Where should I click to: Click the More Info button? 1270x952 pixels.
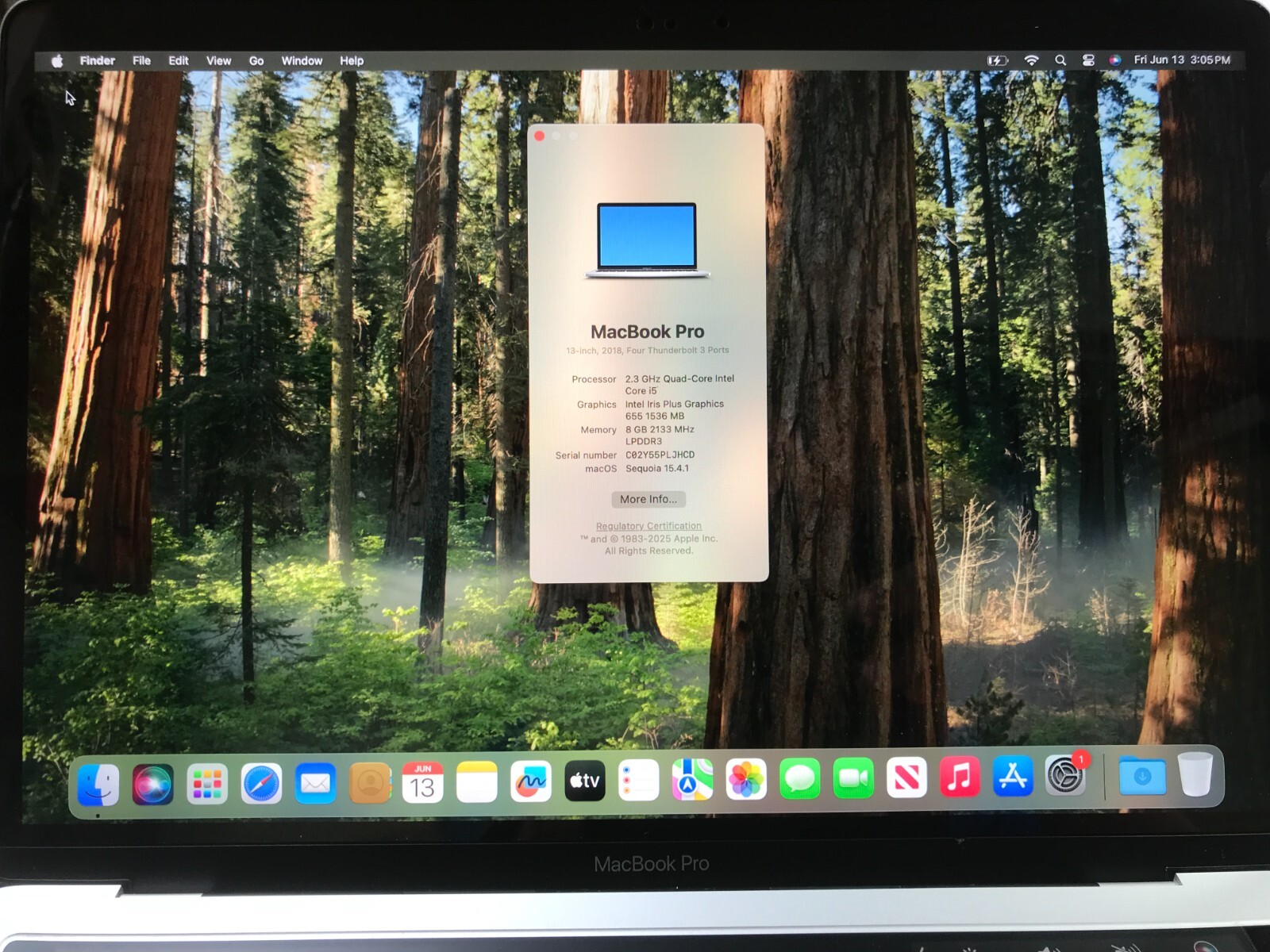click(x=648, y=499)
